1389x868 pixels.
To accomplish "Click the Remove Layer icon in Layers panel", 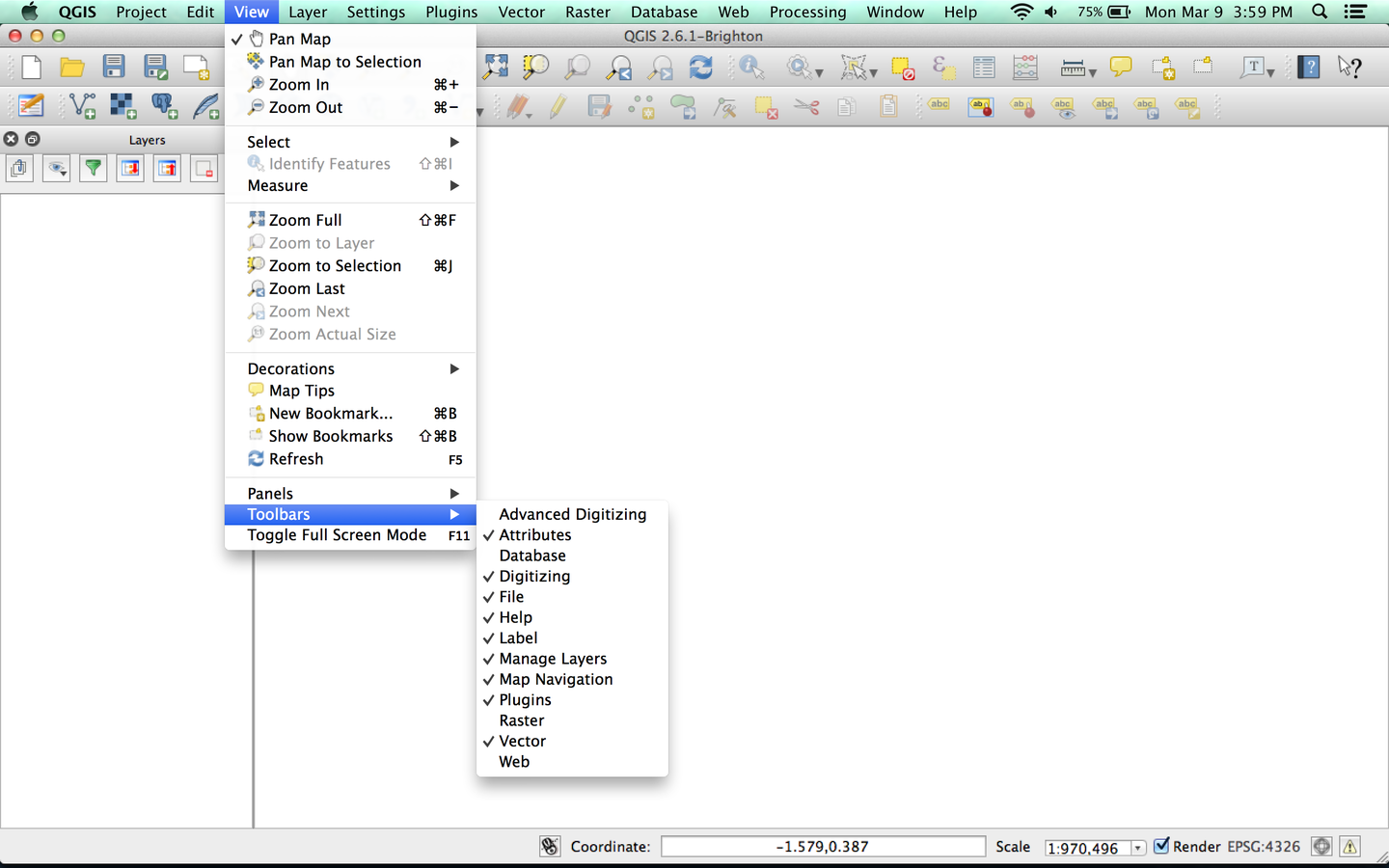I will click(x=204, y=169).
